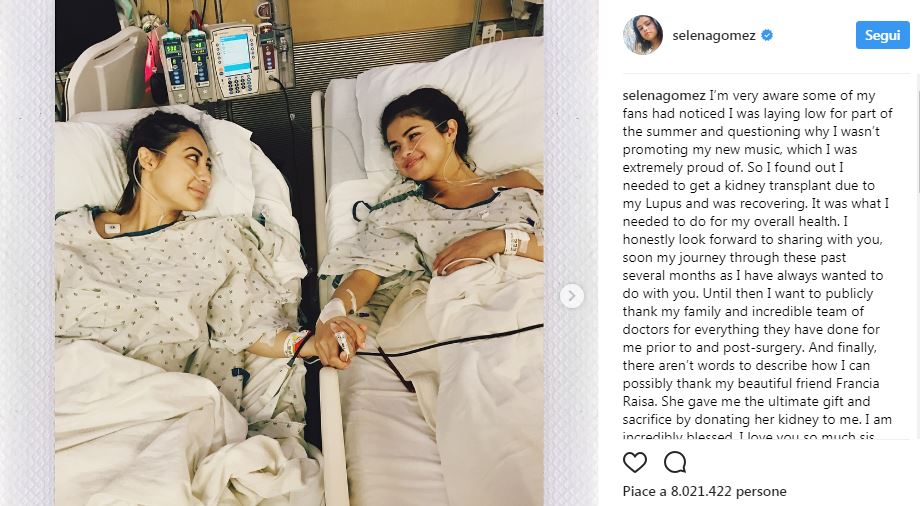Click the IV pump monitor screen in the photo
Image resolution: width=920 pixels, height=506 pixels.
click(x=236, y=53)
